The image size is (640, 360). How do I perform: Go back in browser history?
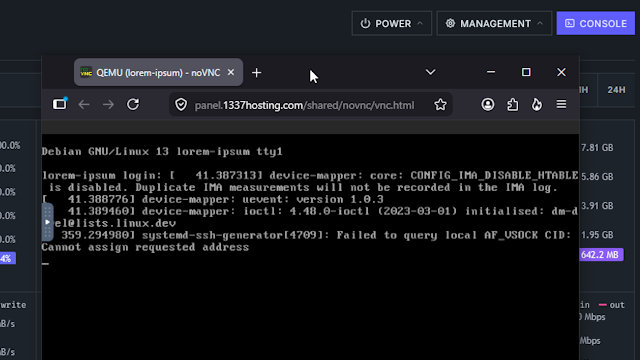84,104
